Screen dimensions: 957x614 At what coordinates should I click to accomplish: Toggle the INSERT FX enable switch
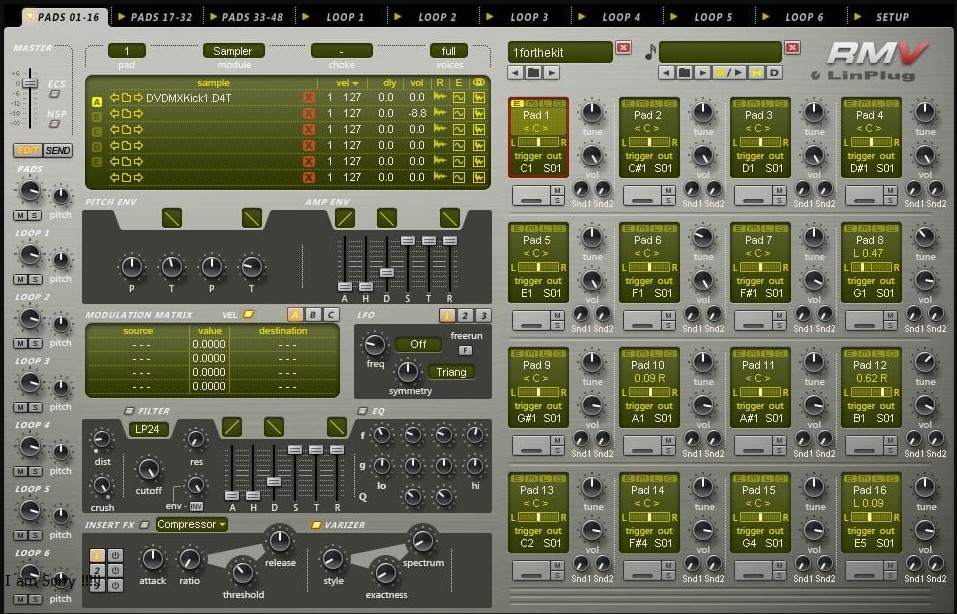144,524
